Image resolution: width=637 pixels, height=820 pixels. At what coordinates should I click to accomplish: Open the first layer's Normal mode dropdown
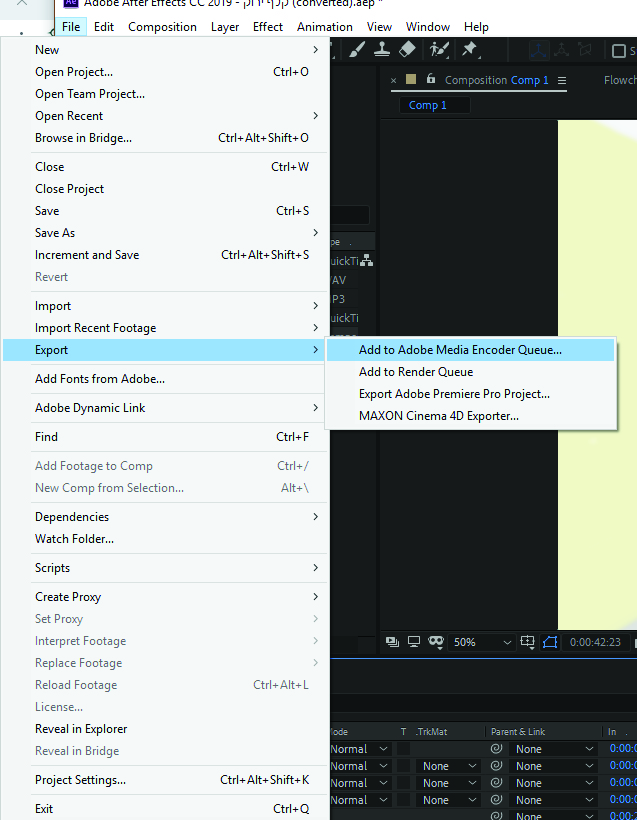tap(360, 749)
